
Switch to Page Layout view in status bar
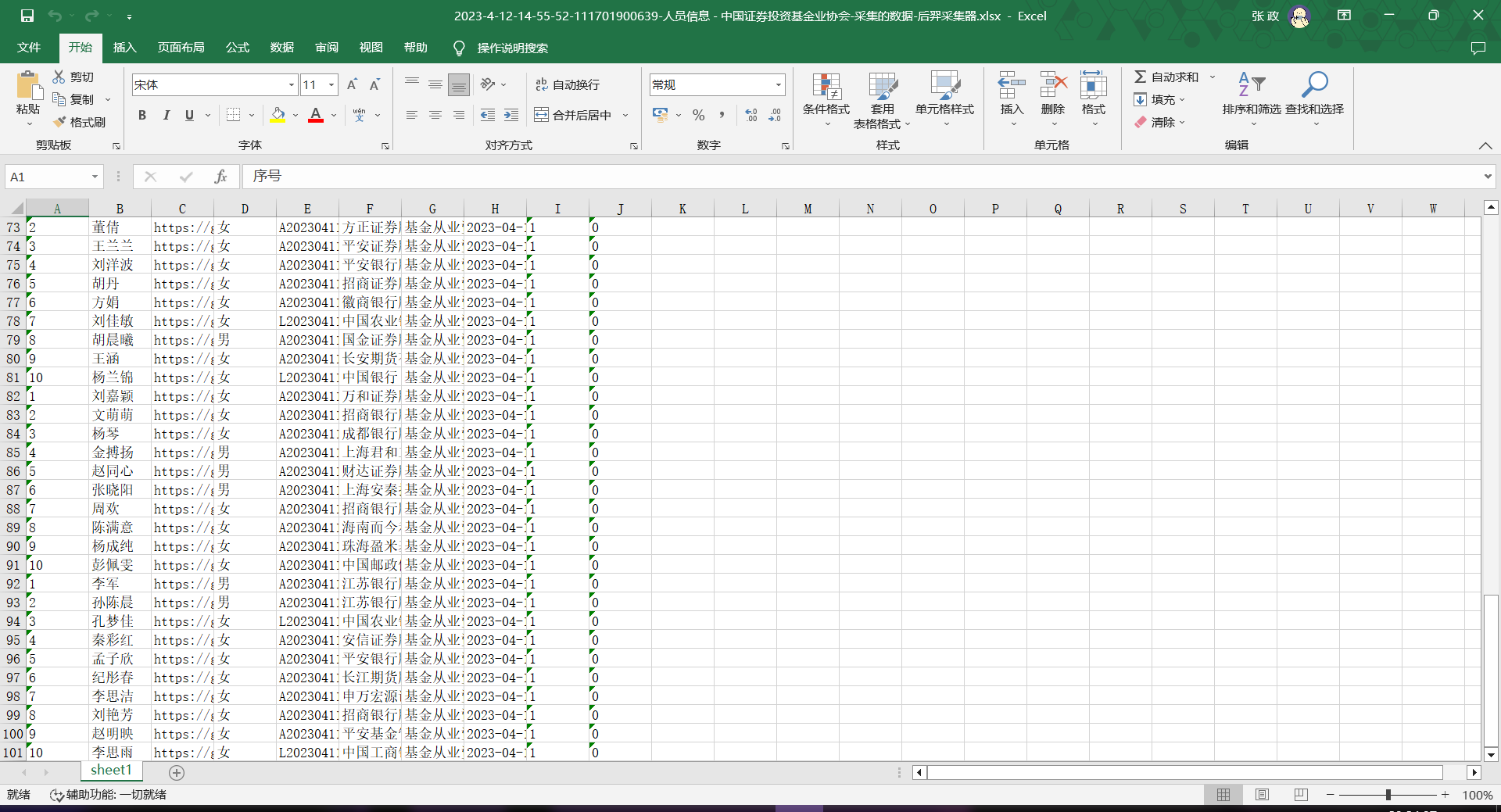(x=1262, y=795)
